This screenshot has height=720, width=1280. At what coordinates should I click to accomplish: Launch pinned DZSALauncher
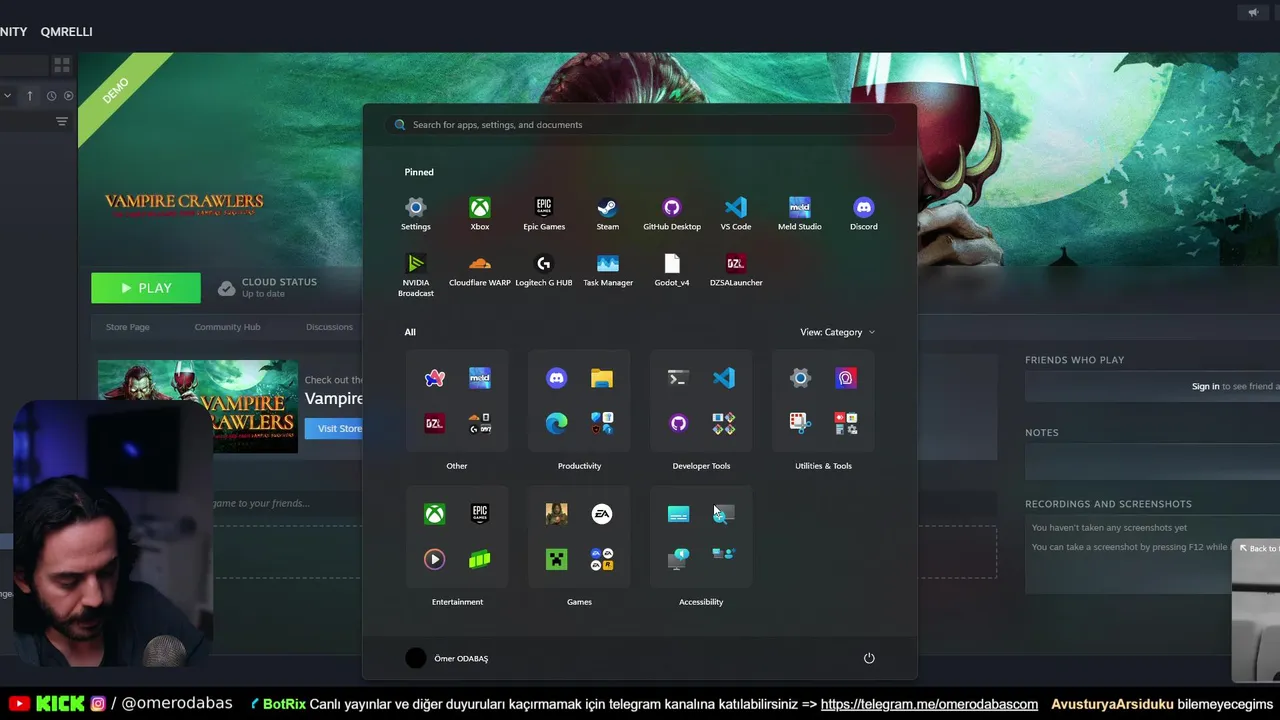[736, 270]
